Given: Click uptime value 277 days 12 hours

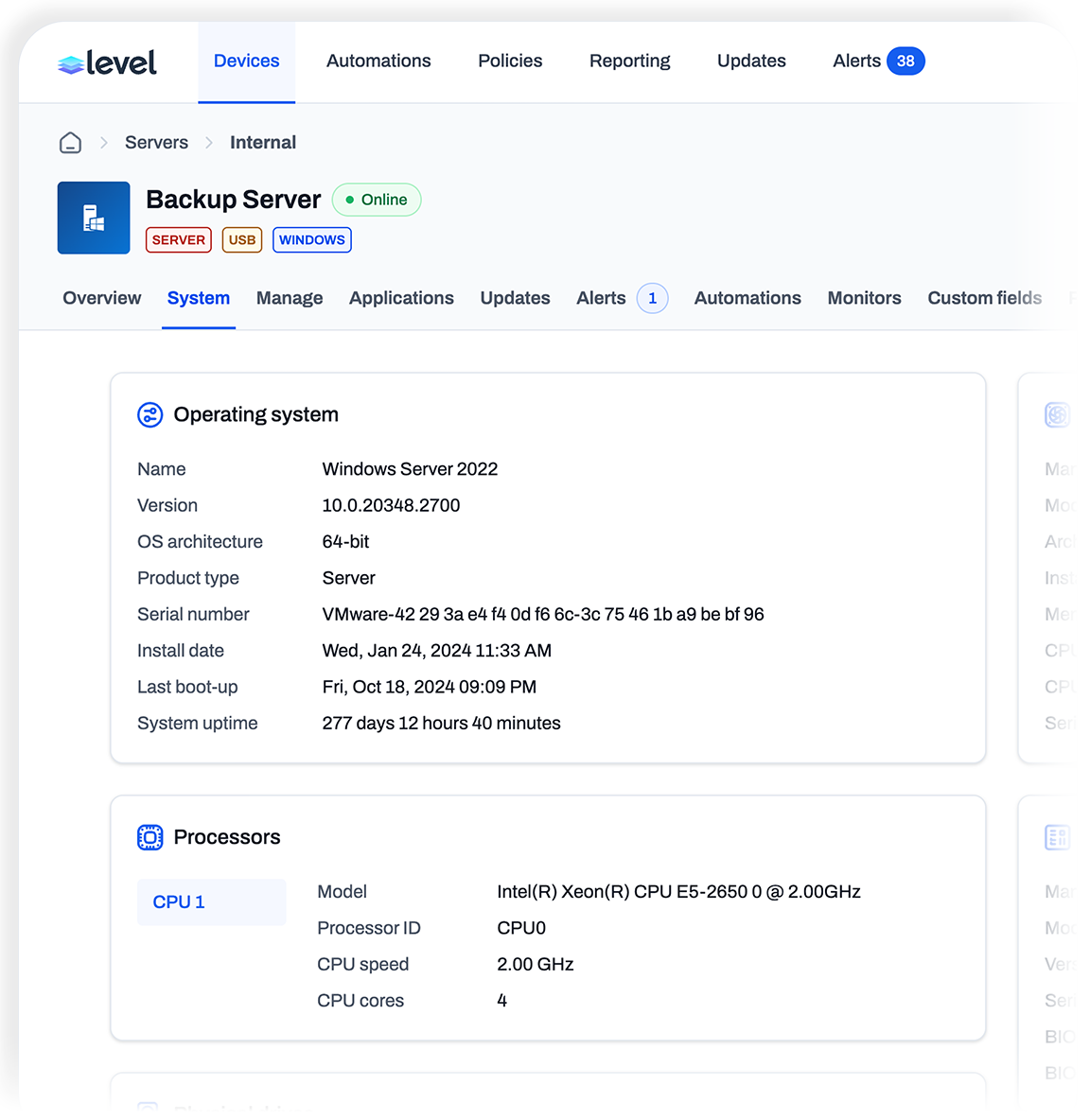Looking at the screenshot, I should point(442,724).
